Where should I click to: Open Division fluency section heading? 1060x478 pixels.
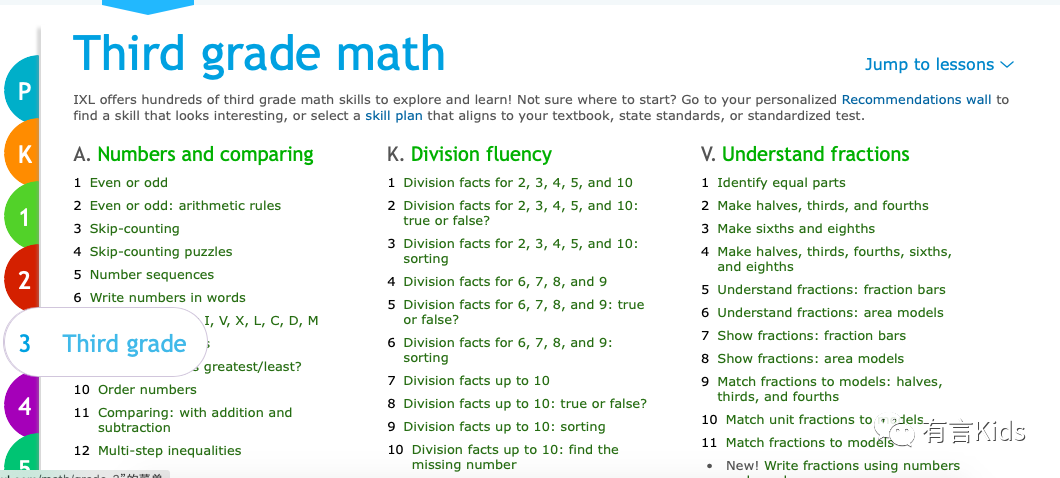pyautogui.click(x=481, y=154)
